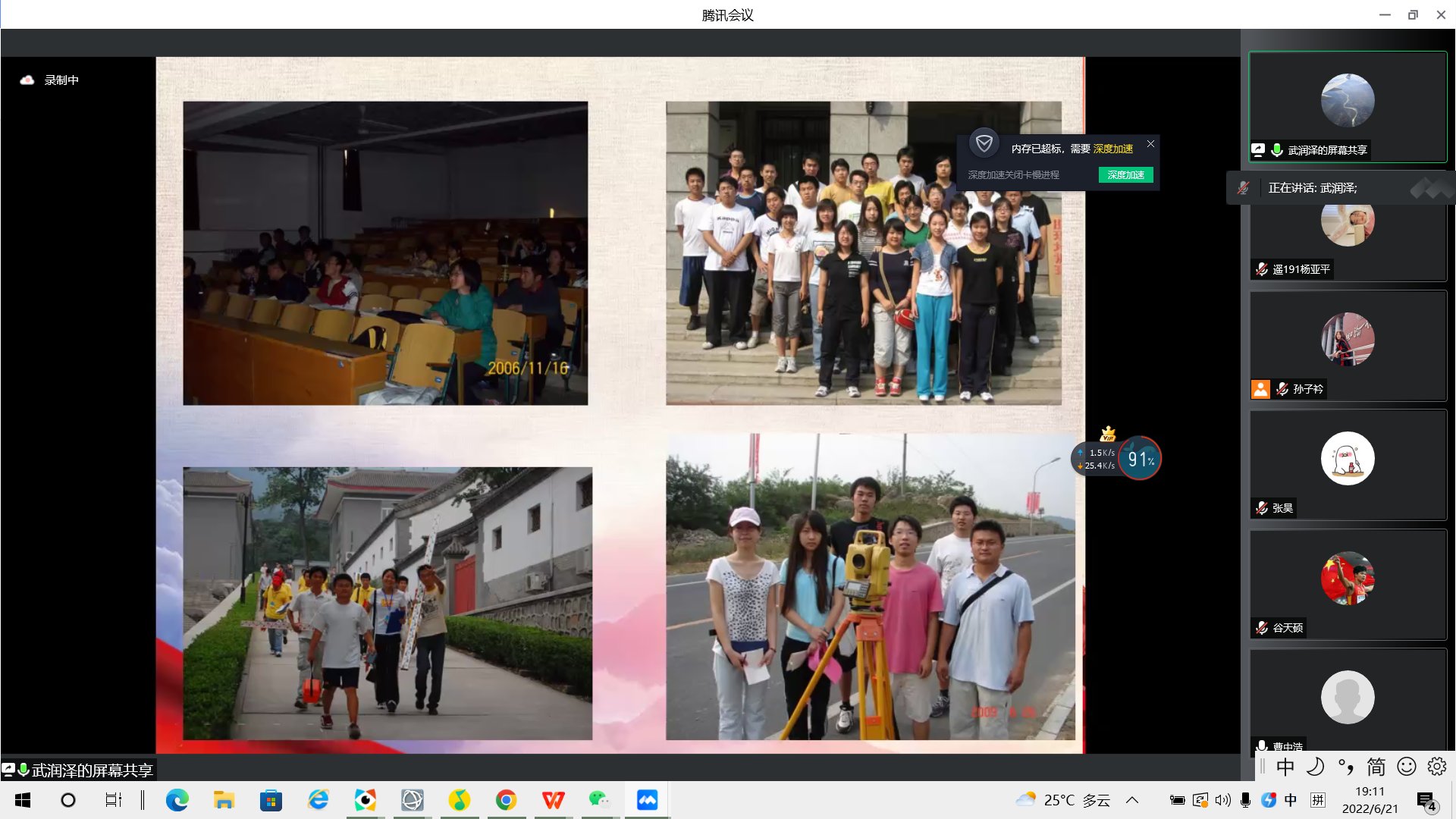Toggle IME punctuation mode button
1456x819 pixels.
tap(1345, 767)
